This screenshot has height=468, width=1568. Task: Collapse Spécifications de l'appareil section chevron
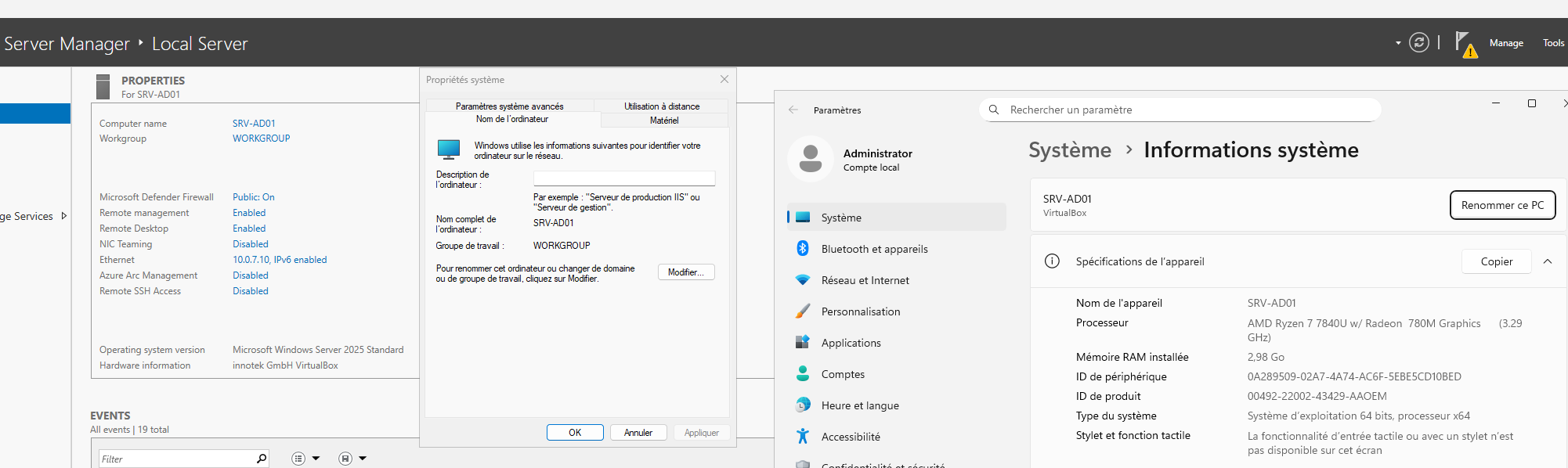point(1548,261)
